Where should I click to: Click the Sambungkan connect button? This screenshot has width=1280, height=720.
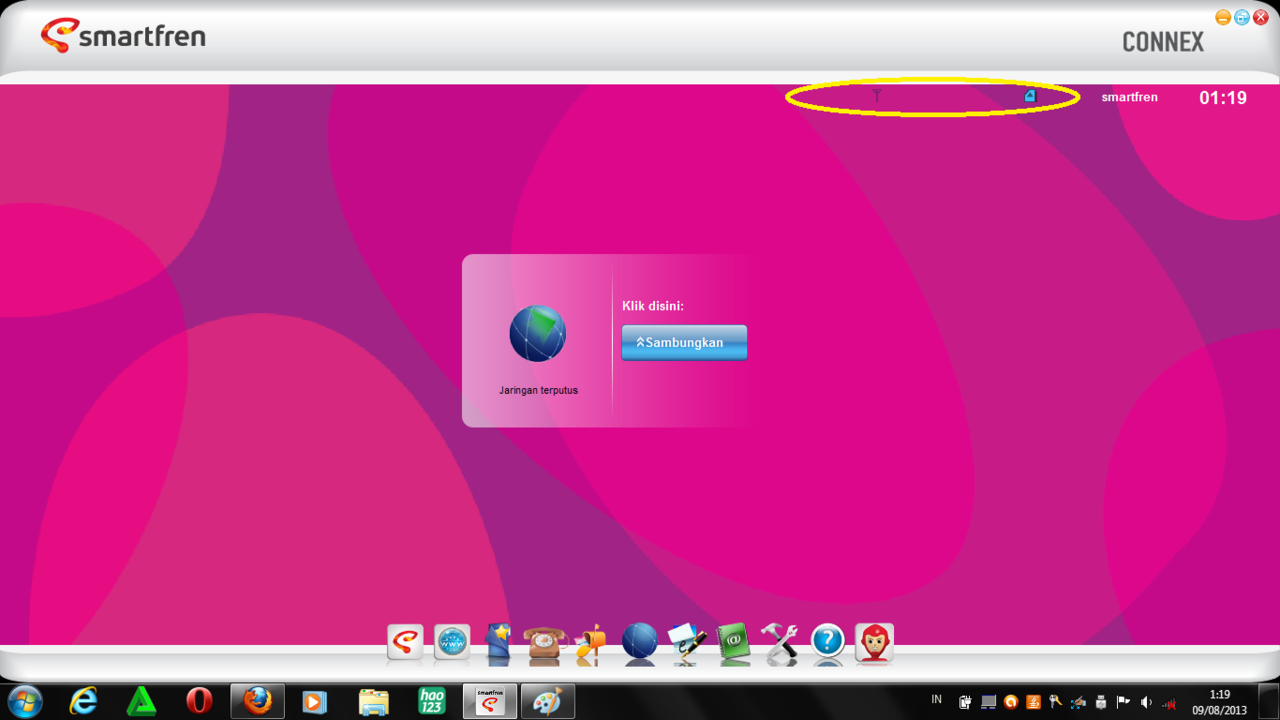click(684, 342)
